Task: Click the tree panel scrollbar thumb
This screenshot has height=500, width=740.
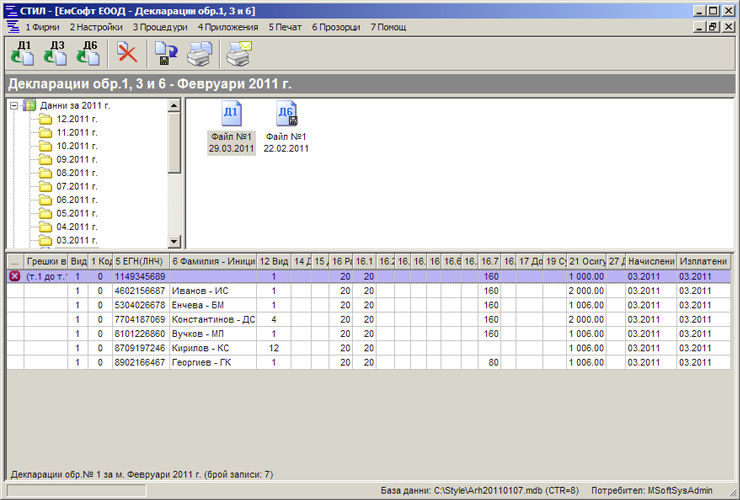Action: pos(174,143)
